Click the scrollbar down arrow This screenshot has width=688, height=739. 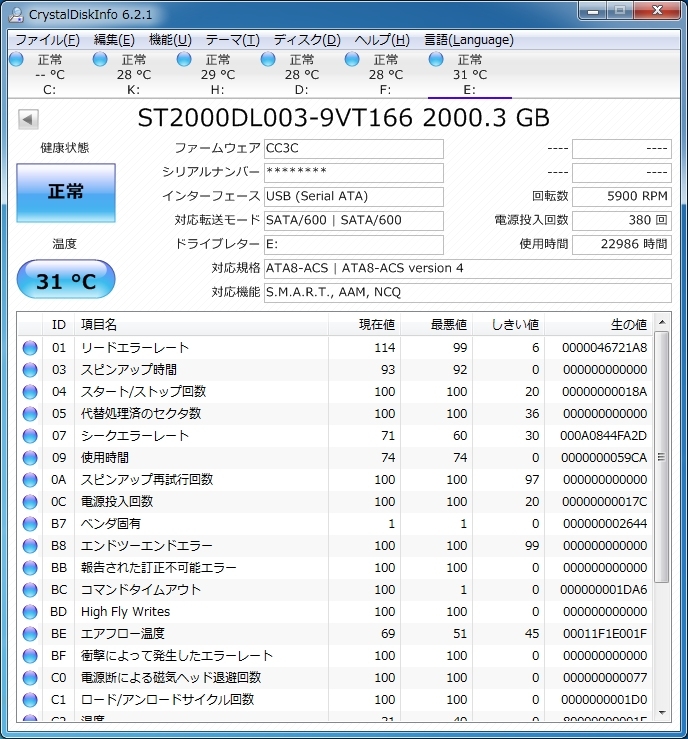click(x=662, y=713)
